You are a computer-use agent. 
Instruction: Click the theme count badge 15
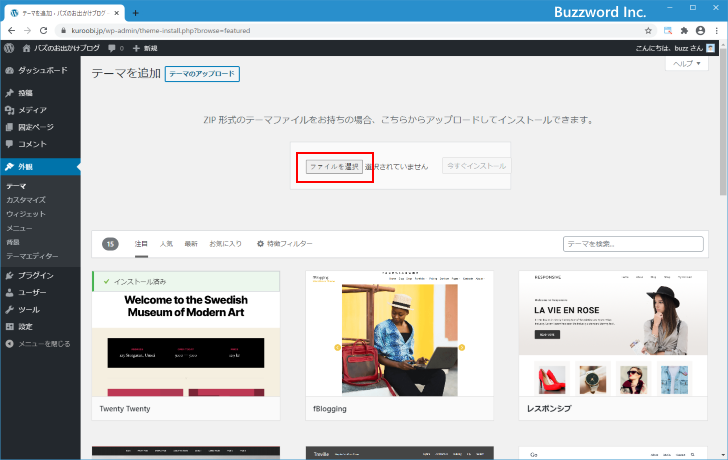(x=110, y=244)
